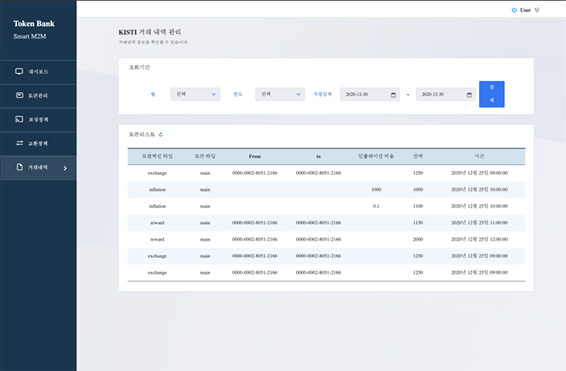
Task: Open the 대시보드 sidebar menu label
Action: coord(38,72)
